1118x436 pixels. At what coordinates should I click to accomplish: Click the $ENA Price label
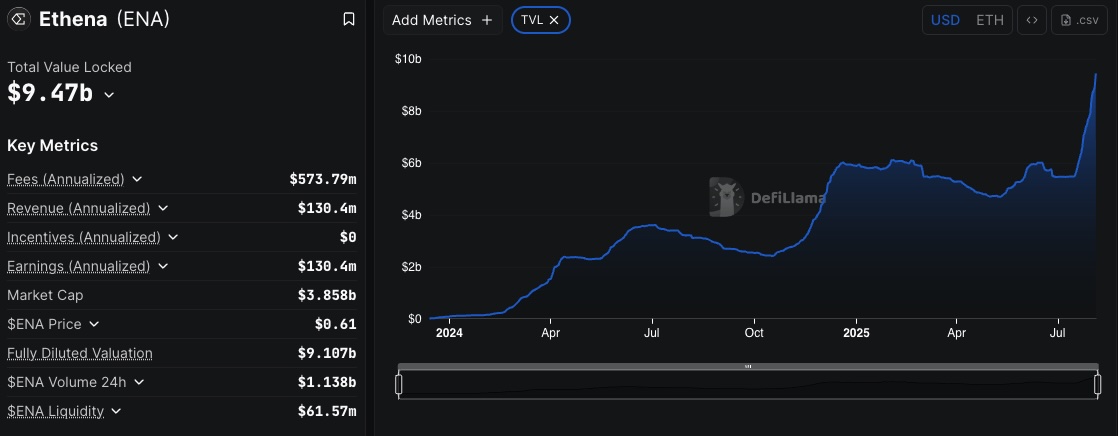coord(44,324)
